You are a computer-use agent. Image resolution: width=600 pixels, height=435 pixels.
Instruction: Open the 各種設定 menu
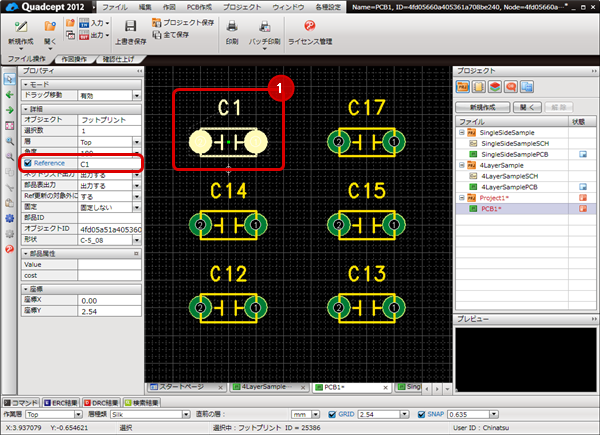pos(328,7)
